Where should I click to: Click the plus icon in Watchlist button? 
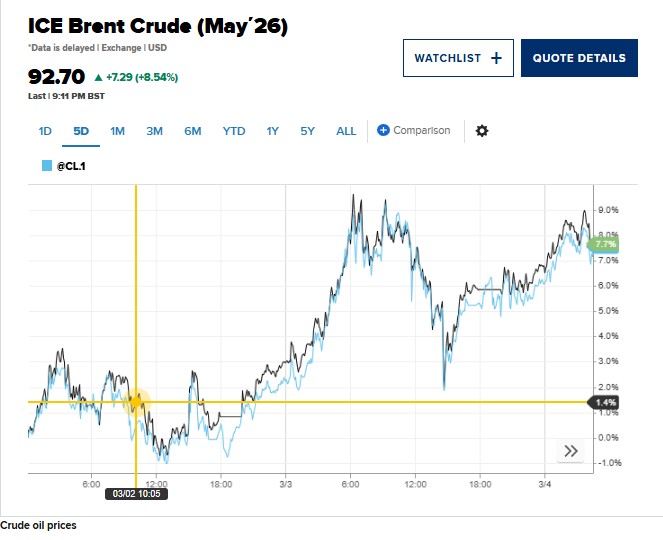496,58
